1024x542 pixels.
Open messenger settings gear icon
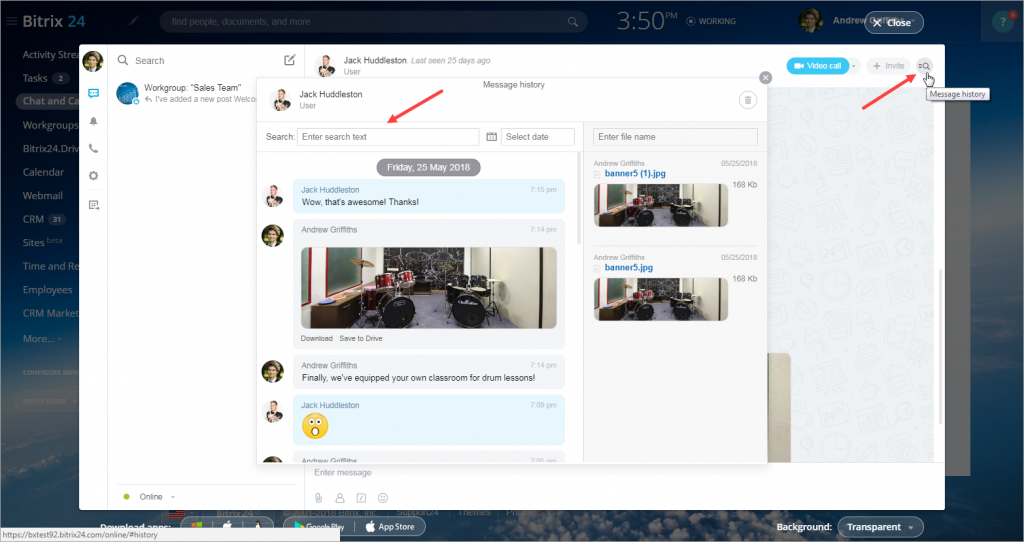pos(93,176)
